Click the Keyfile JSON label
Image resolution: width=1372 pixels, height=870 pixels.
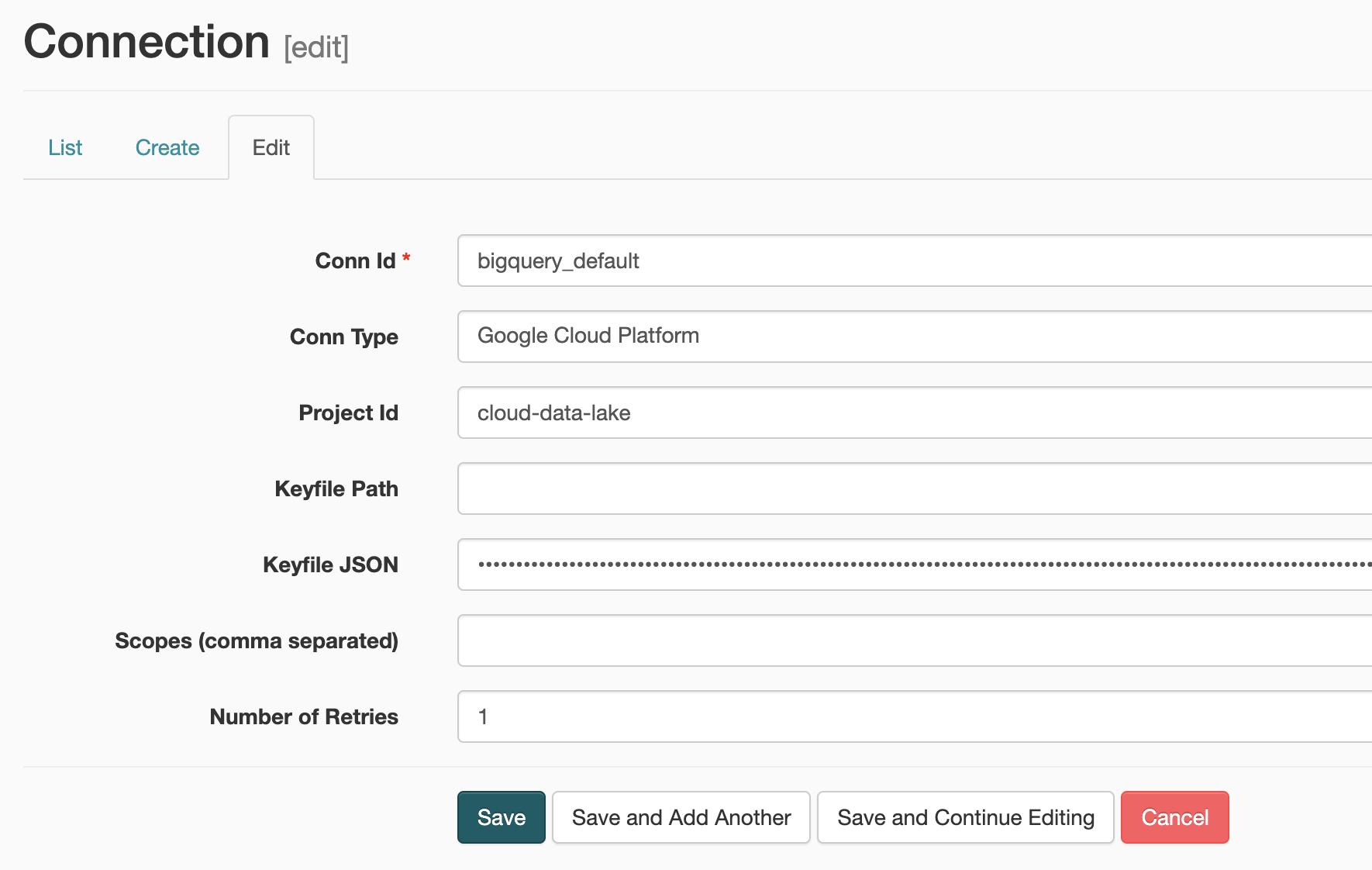pos(331,564)
